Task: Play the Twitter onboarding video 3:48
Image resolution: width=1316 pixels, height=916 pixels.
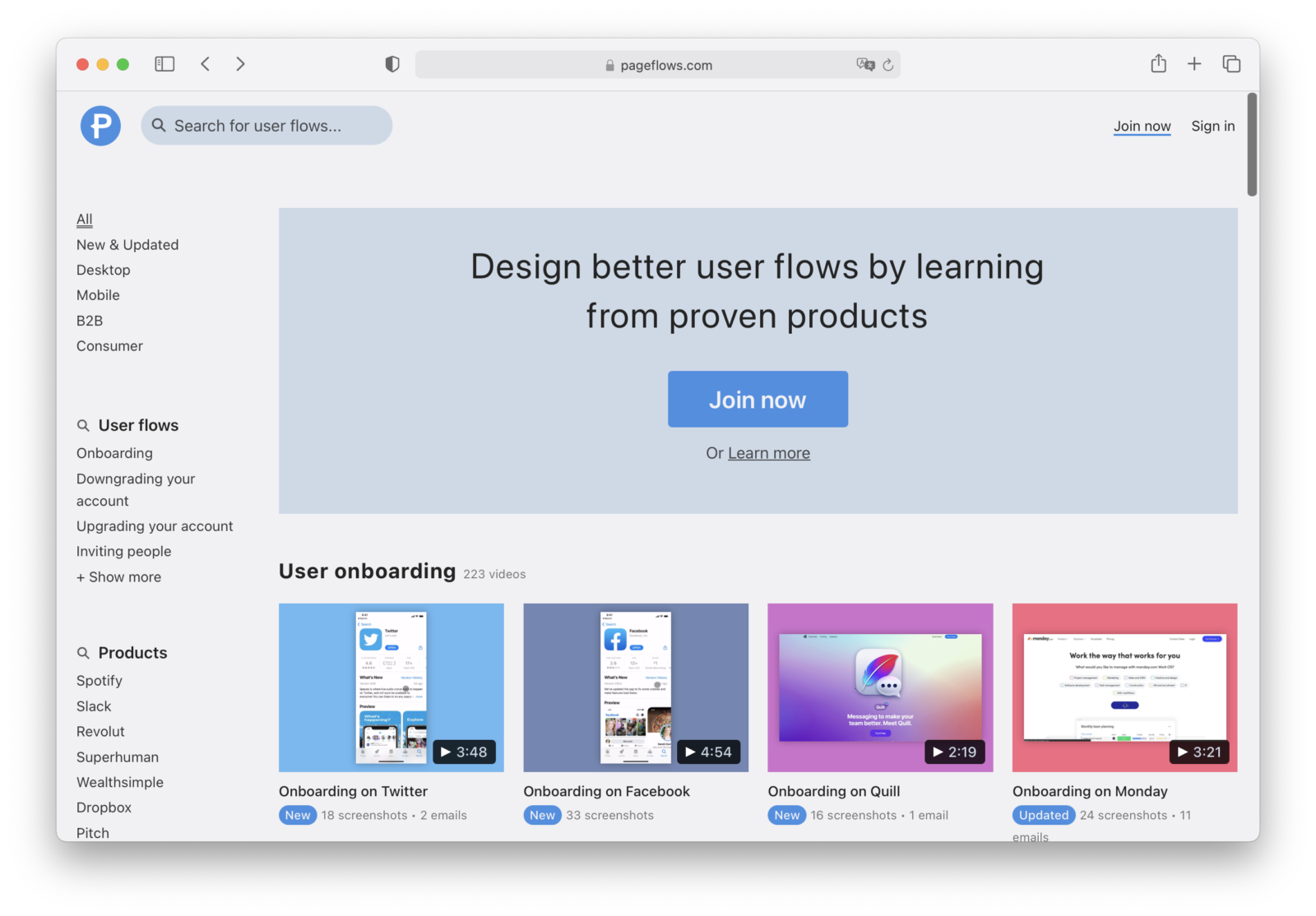Action: pos(464,752)
